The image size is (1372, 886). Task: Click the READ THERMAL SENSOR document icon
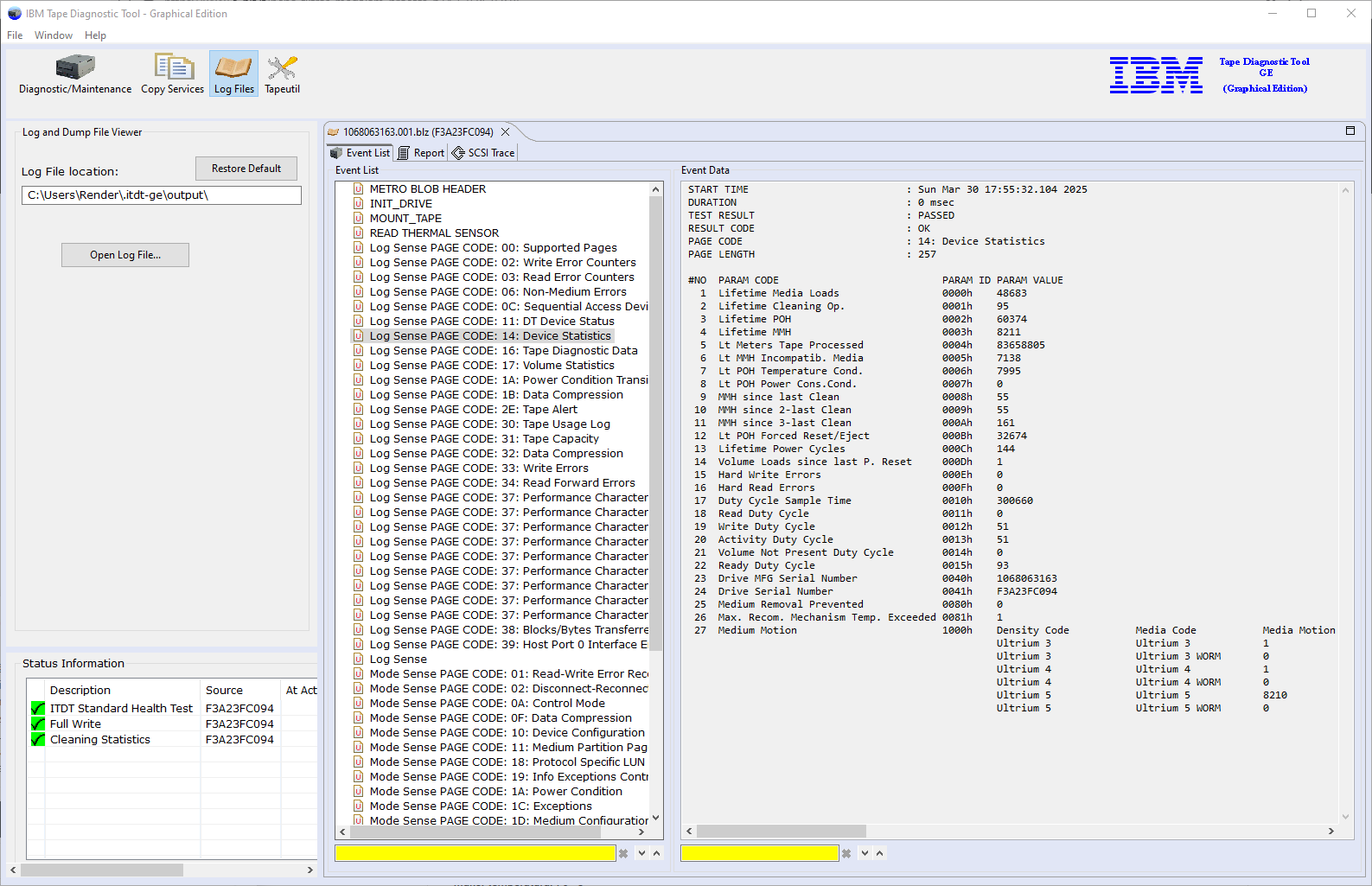click(358, 233)
